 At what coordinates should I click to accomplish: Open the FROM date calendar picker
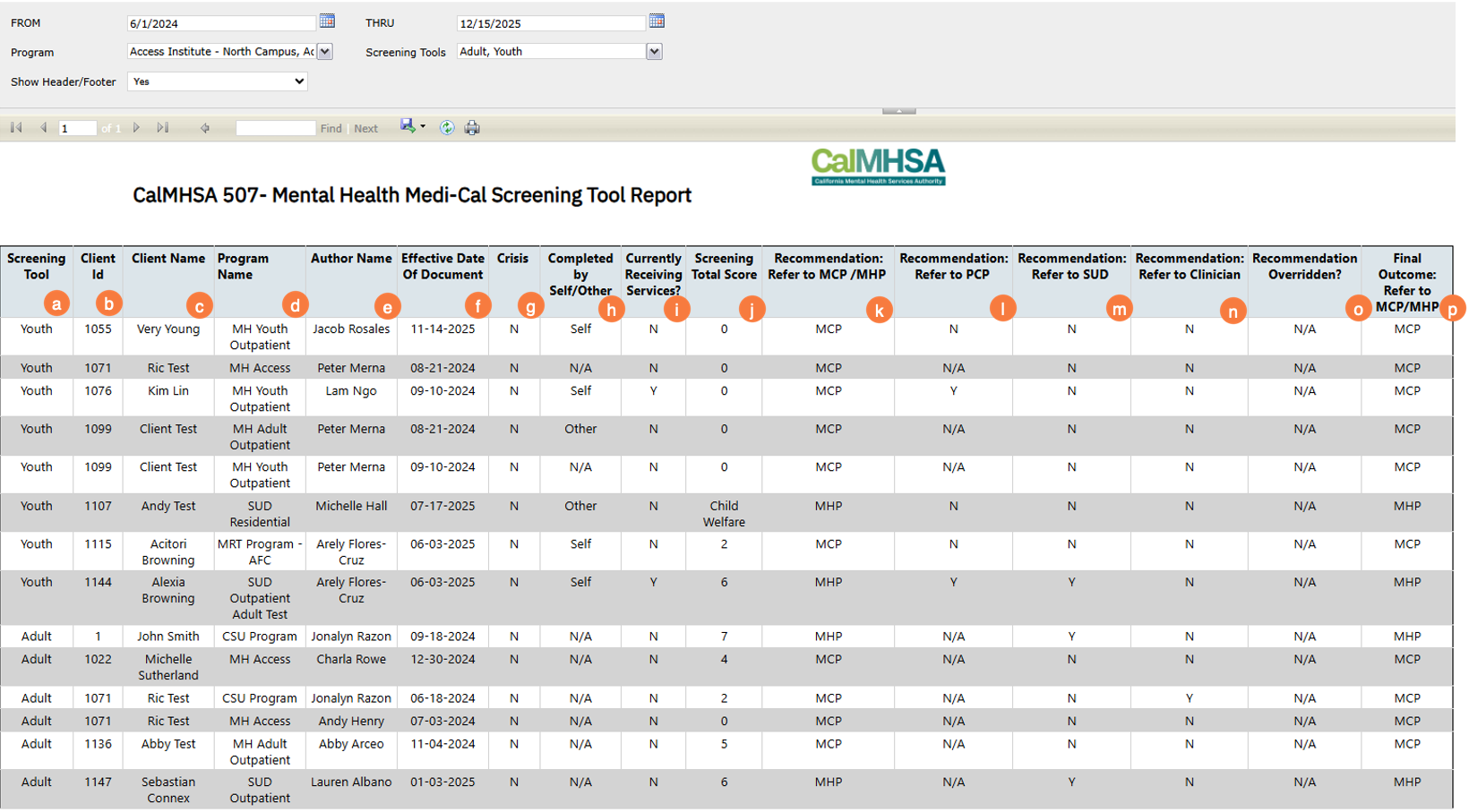click(x=327, y=21)
